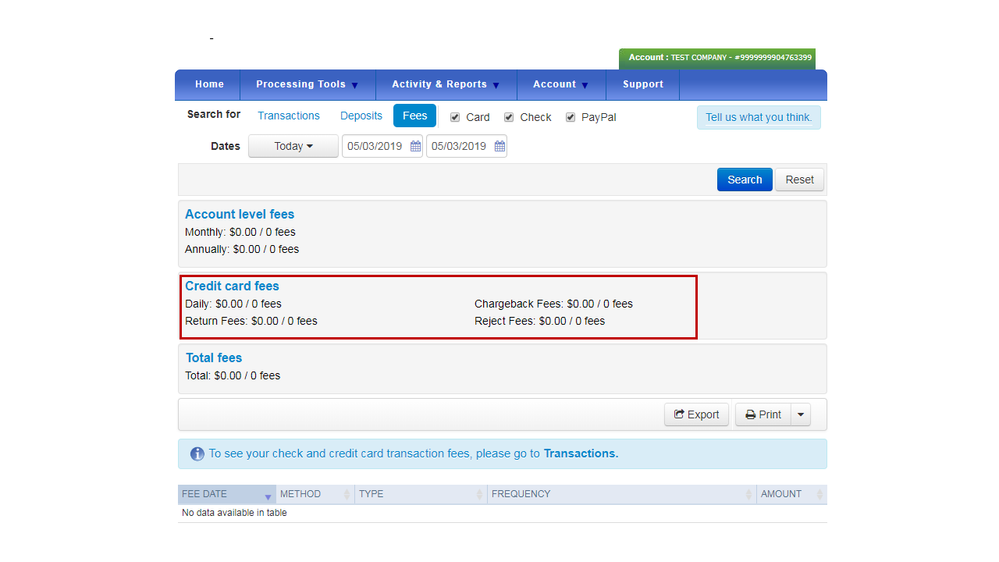Click the Return Fees value text
Image resolution: width=999 pixels, height=562 pixels.
(x=251, y=321)
